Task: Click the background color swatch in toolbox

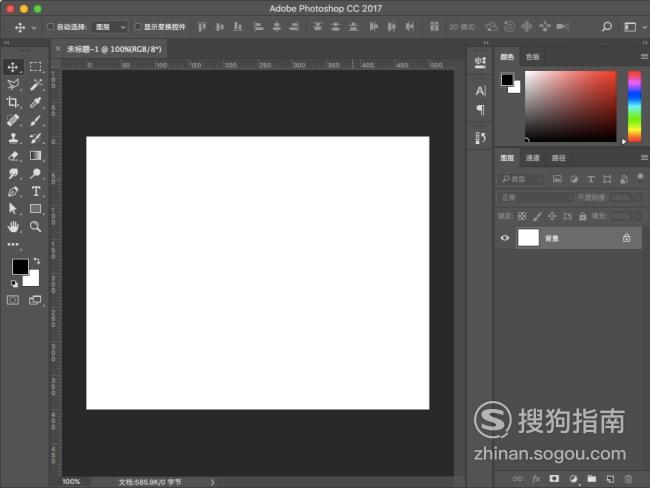Action: [32, 279]
